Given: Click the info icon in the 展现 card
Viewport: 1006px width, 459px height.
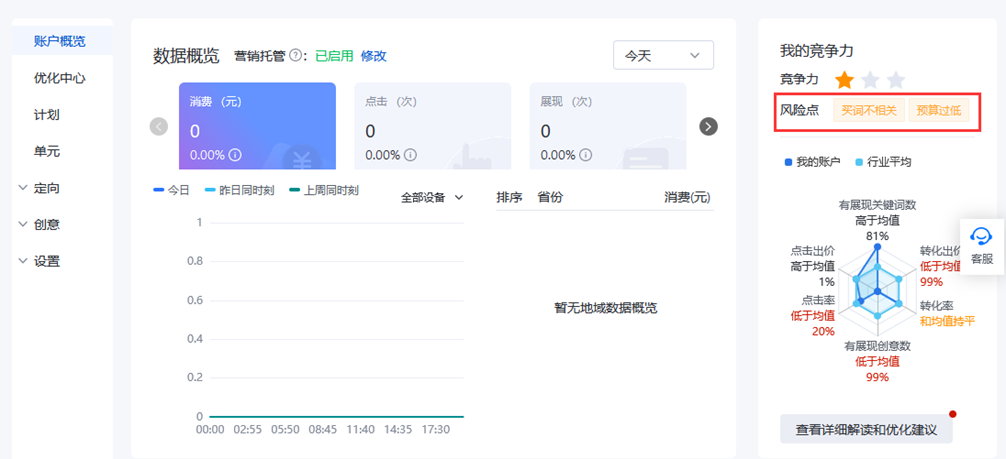Looking at the screenshot, I should click(586, 155).
